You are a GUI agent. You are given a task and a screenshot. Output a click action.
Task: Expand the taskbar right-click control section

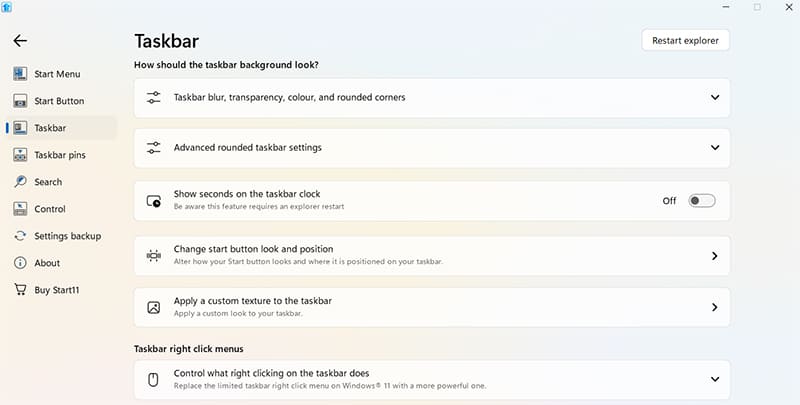(x=715, y=379)
